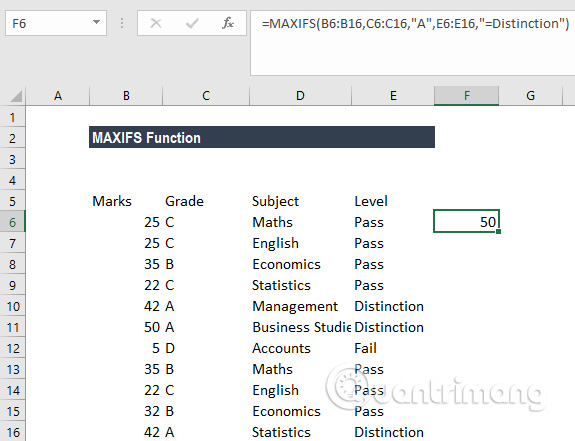Select row 6 header
This screenshot has width=575, height=441.
click(13, 222)
